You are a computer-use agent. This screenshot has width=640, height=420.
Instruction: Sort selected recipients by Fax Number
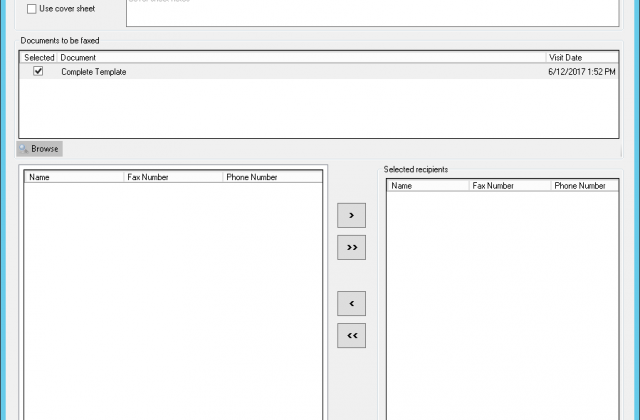pos(508,186)
